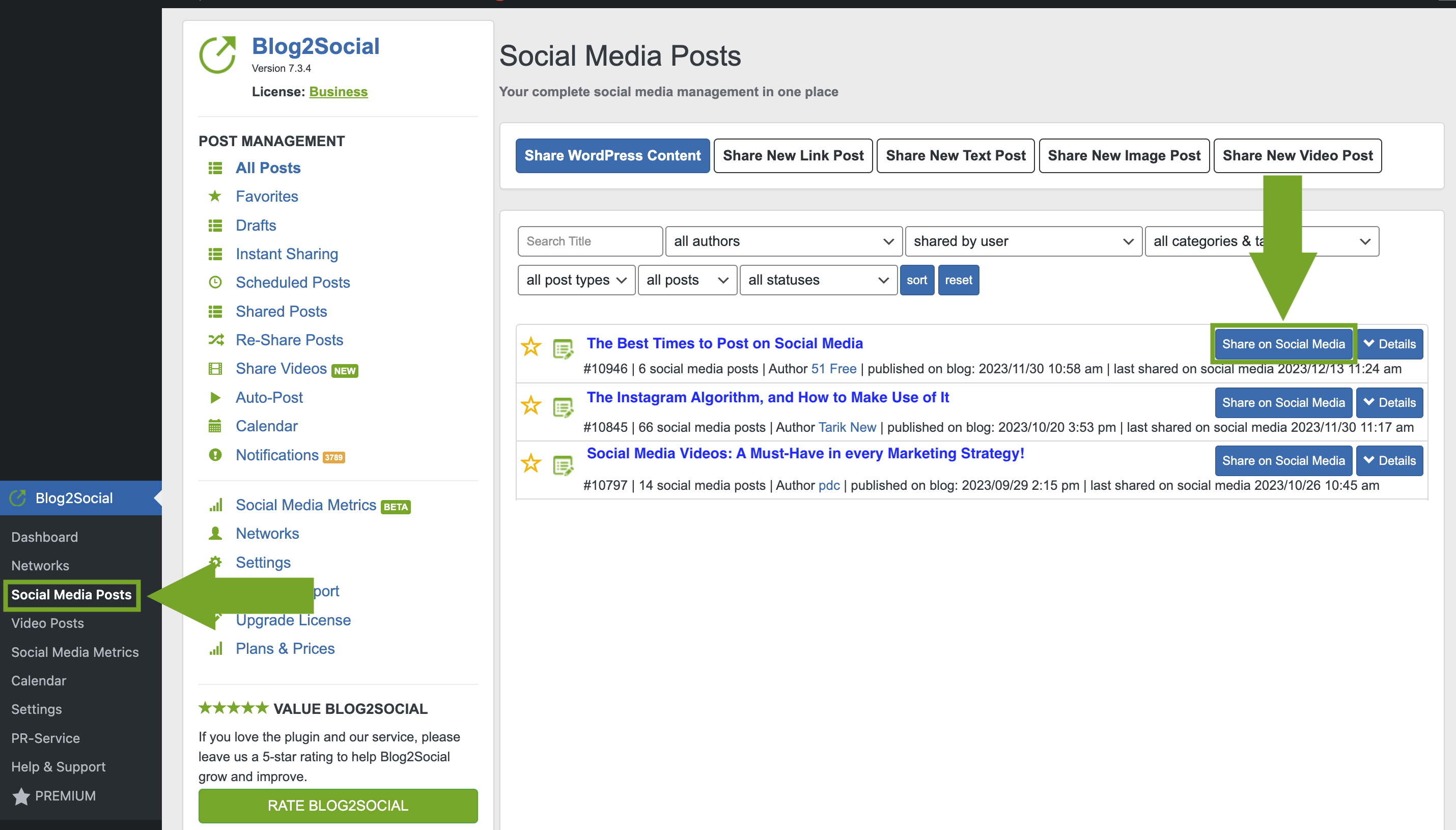The width and height of the screenshot is (1456, 830).
Task: Share Social Media Videos post on social media
Action: click(x=1283, y=461)
